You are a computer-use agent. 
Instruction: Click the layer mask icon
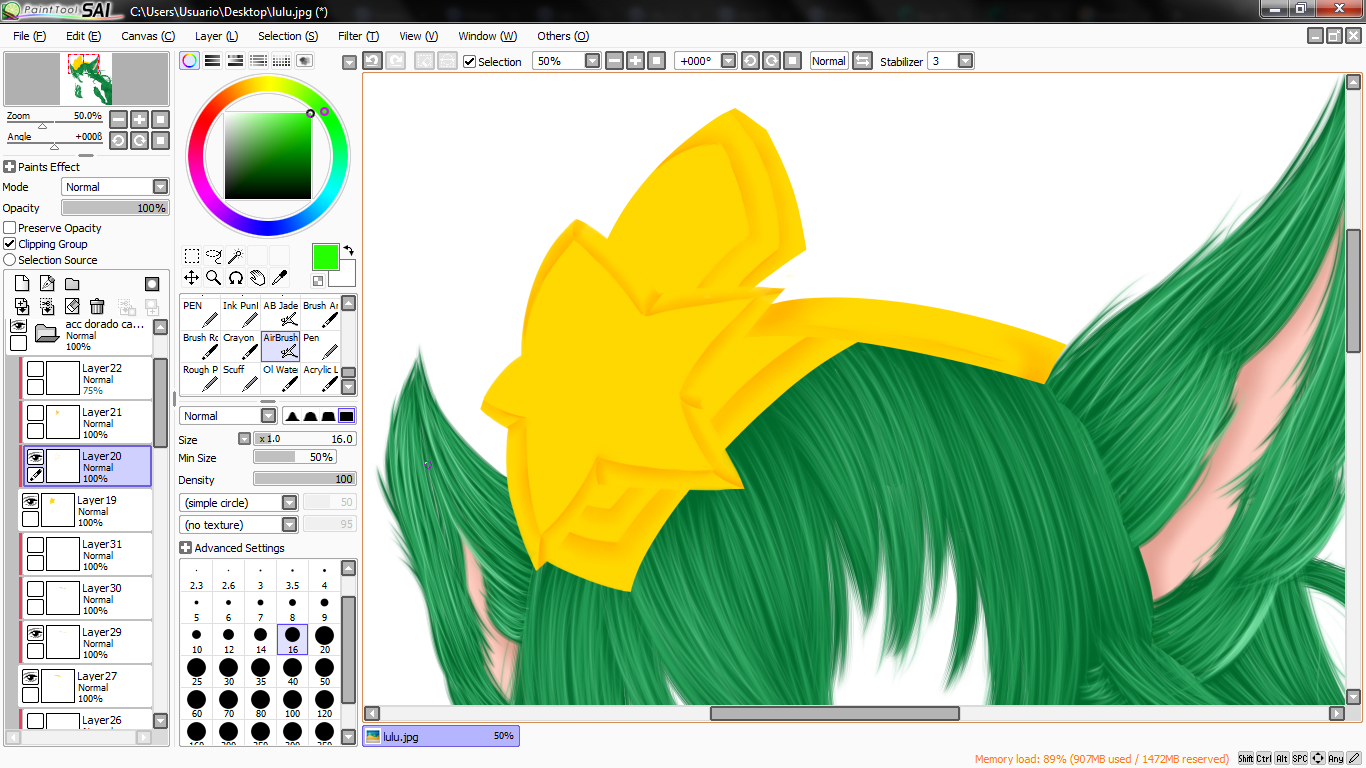152,284
